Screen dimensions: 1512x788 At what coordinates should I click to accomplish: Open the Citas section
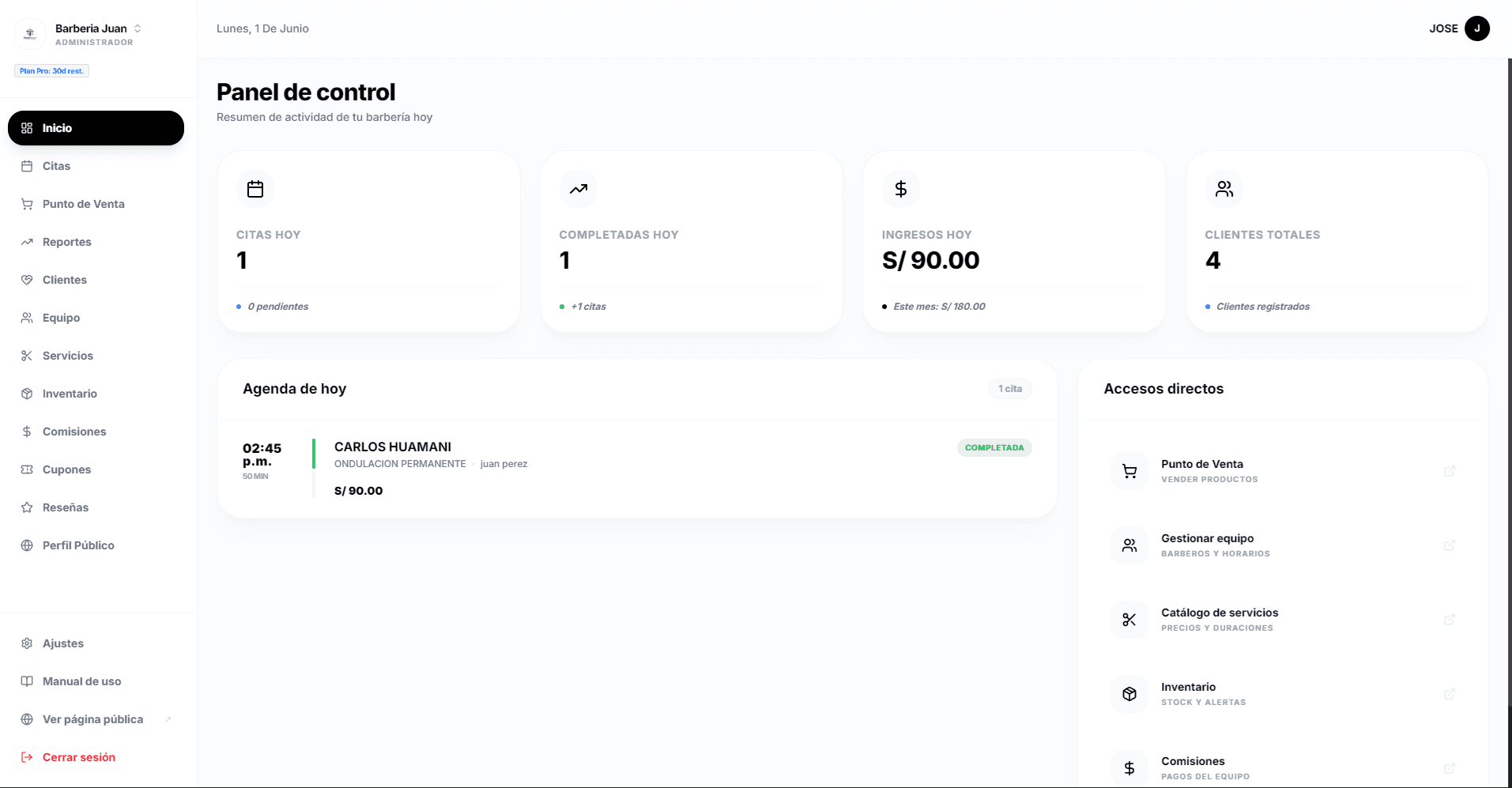point(96,166)
